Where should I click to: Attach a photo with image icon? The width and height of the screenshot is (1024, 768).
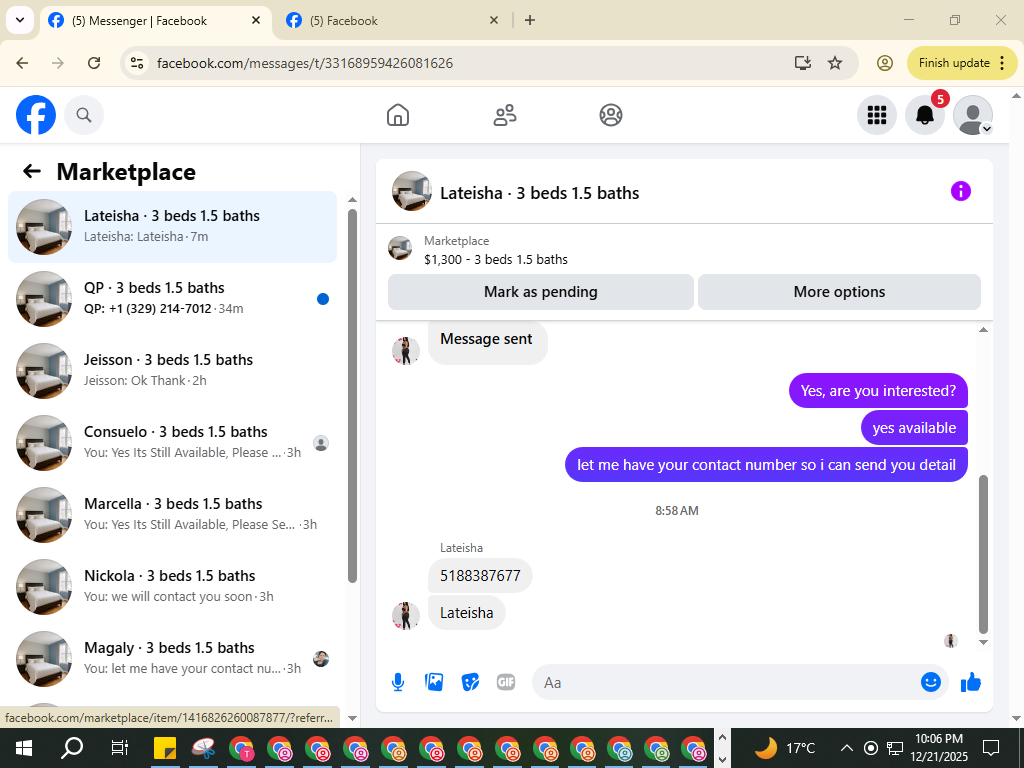434,682
